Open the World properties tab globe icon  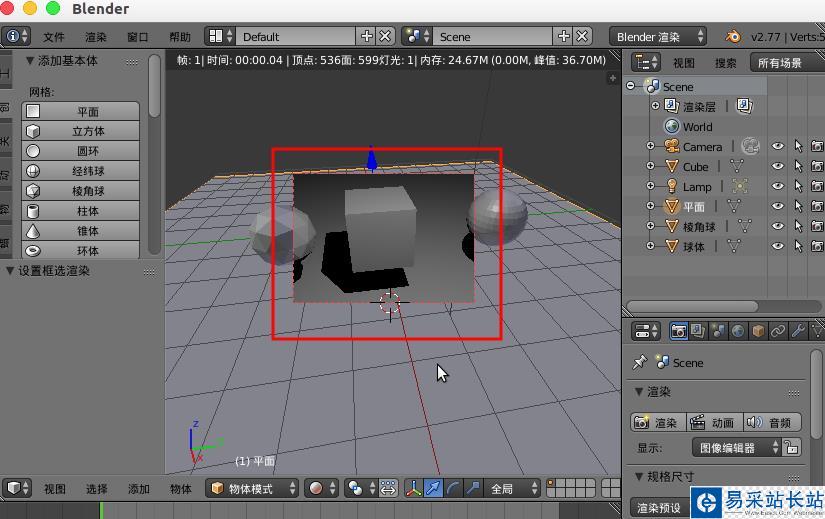pos(738,331)
